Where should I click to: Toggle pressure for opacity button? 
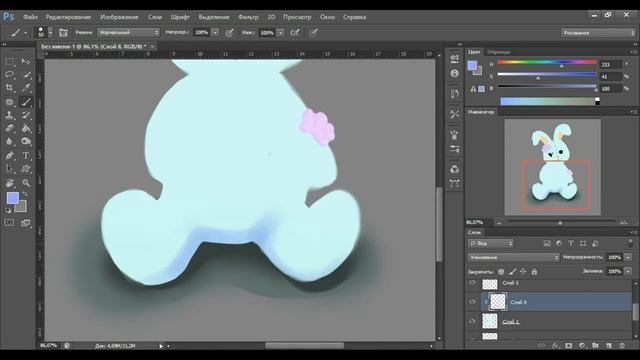pos(229,33)
